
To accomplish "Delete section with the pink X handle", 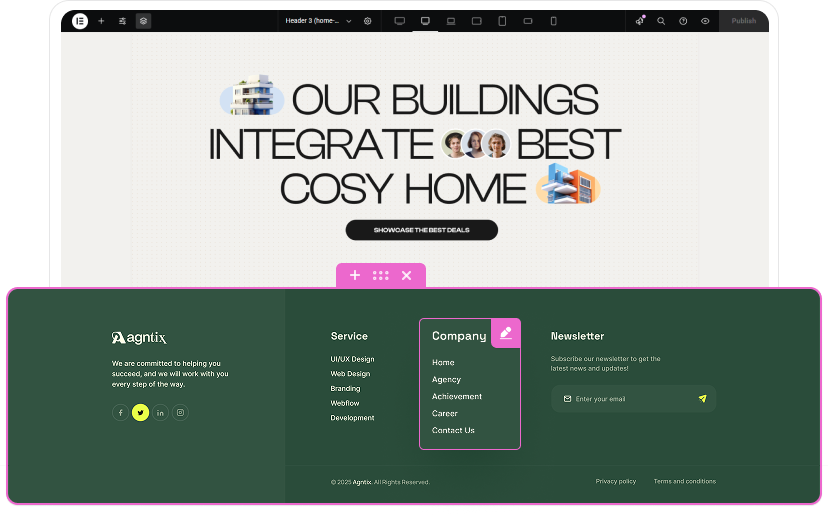I will click(x=406, y=275).
